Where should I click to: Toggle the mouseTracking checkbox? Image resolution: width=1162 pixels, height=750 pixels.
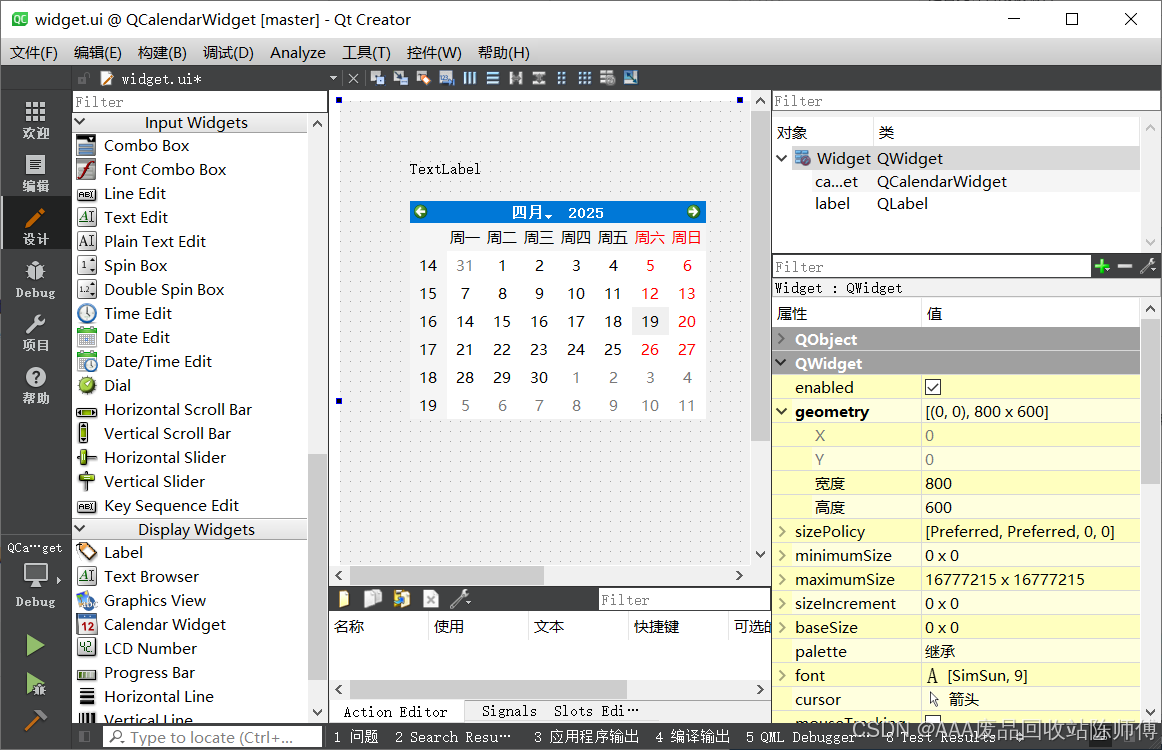[934, 723]
